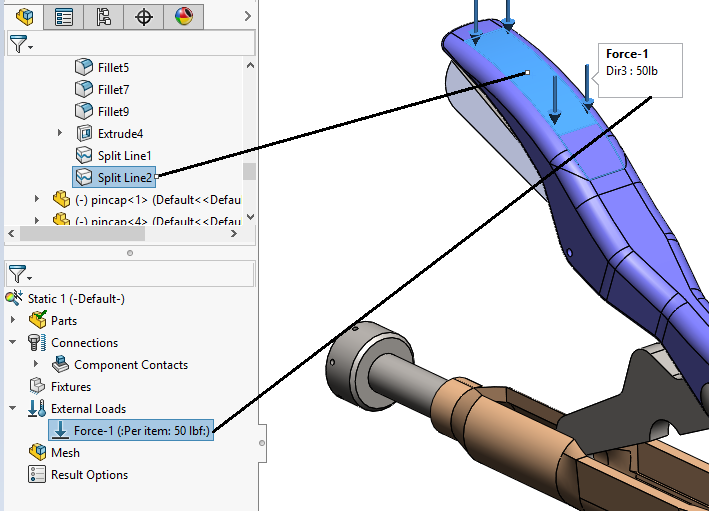The width and height of the screenshot is (709, 511).
Task: Select the Component Contacts label
Action: 131,365
